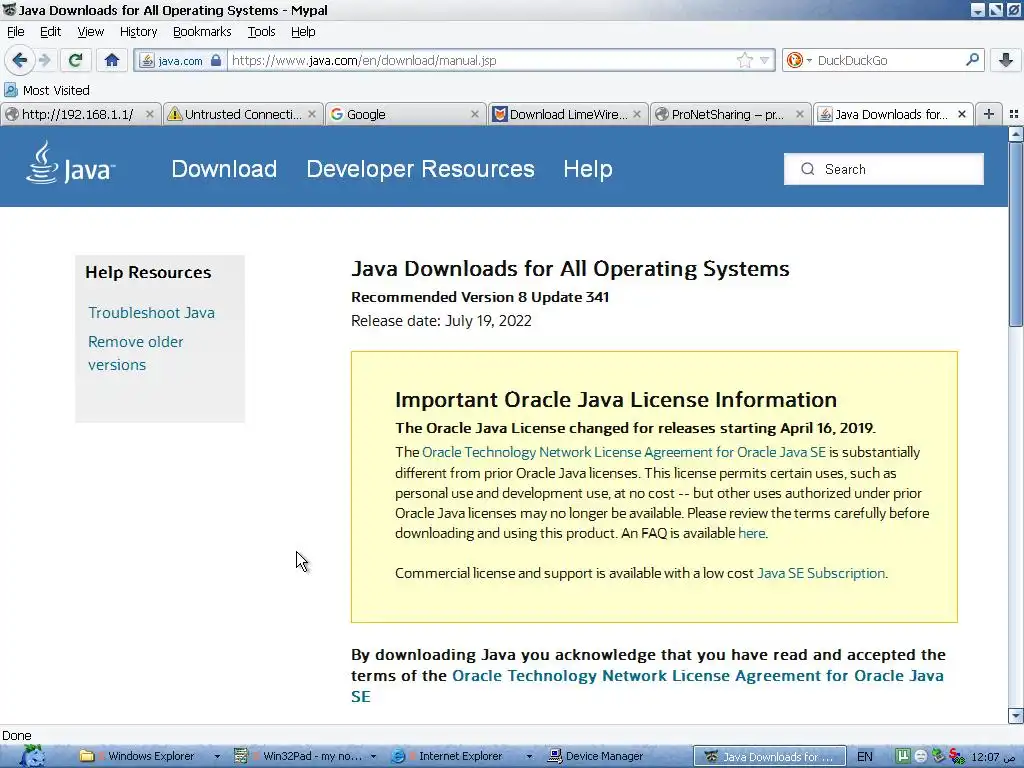The width and height of the screenshot is (1024, 768).
Task: Click the vertical scrollbar thumb
Action: 1016,234
